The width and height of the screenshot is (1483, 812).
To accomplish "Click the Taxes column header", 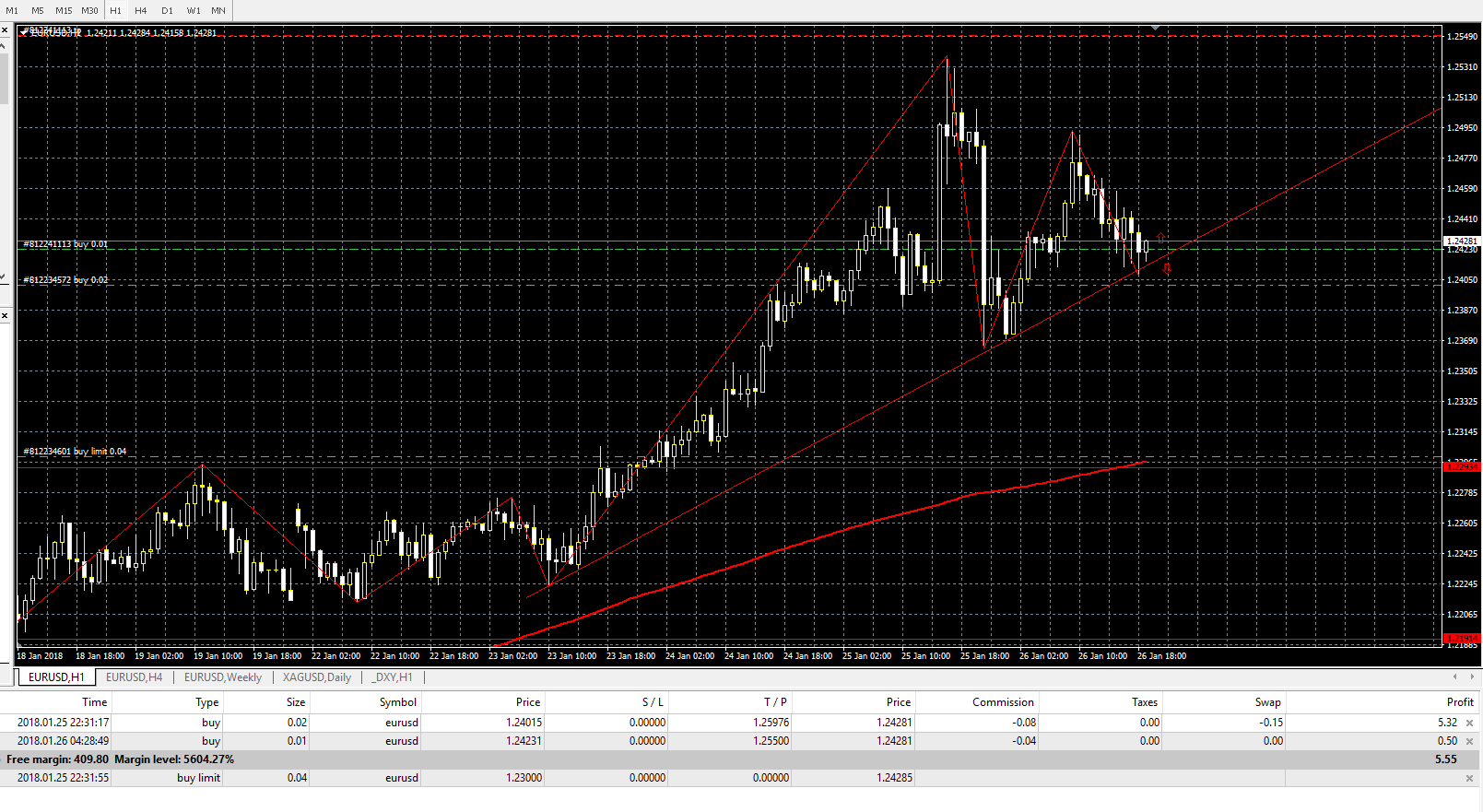I will coord(1144,702).
